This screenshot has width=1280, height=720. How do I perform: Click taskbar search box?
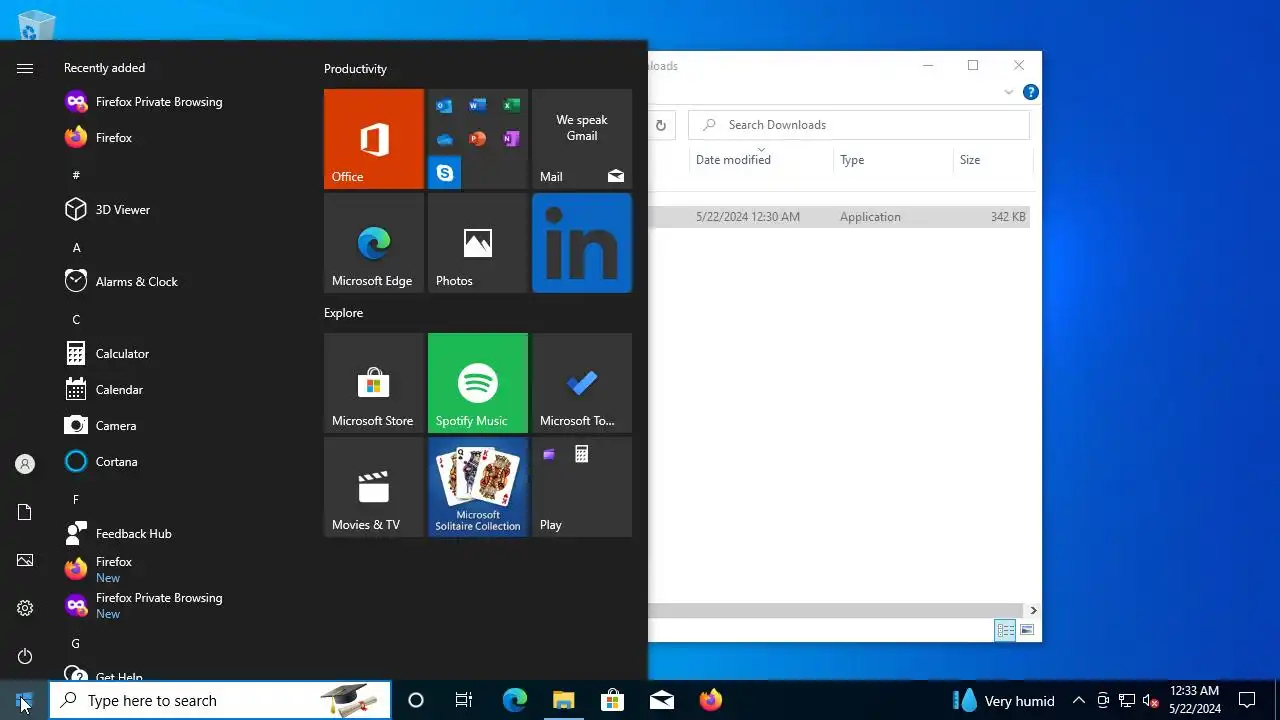click(220, 700)
